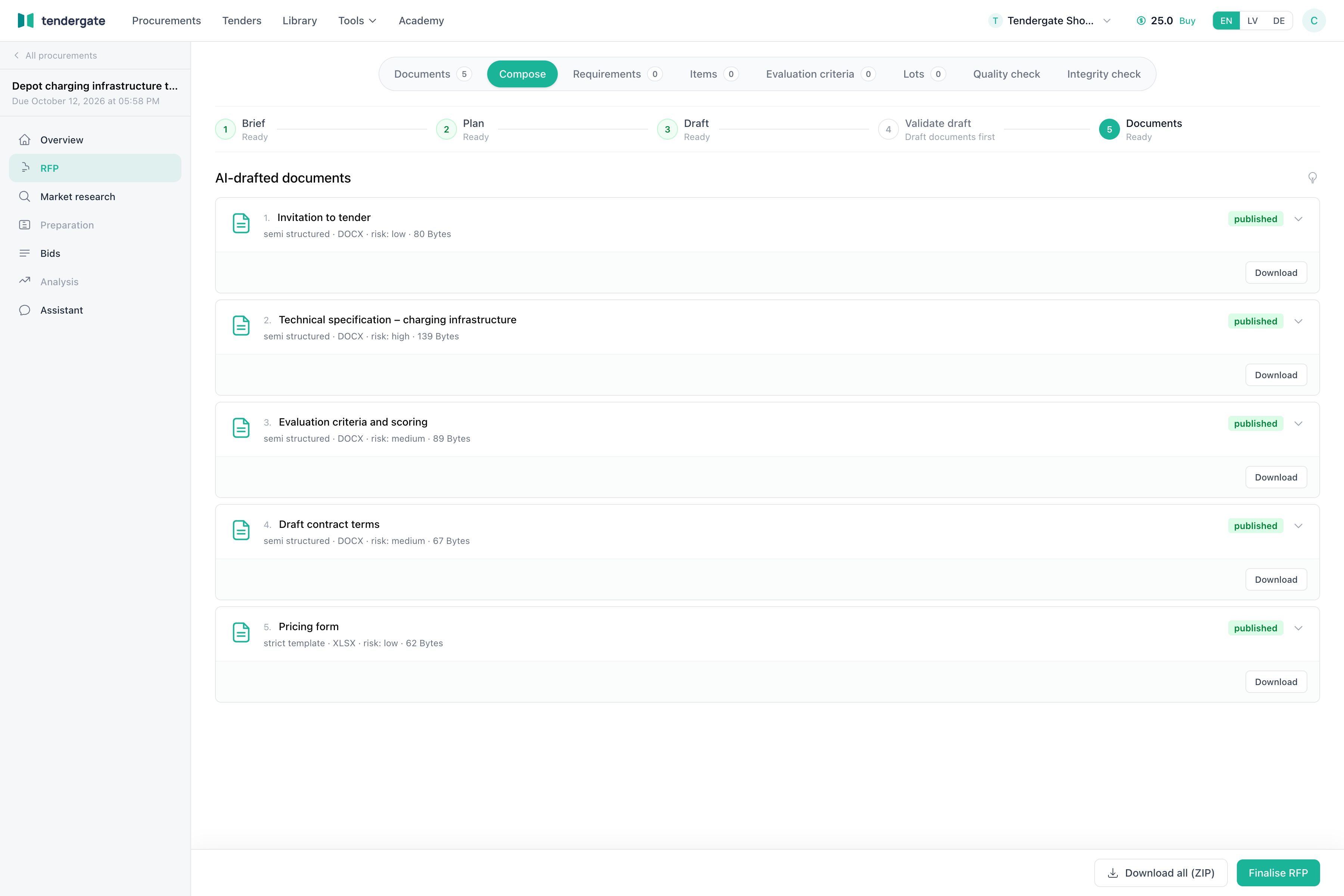1344x896 pixels.
Task: Download the Pricing form file
Action: (1276, 682)
